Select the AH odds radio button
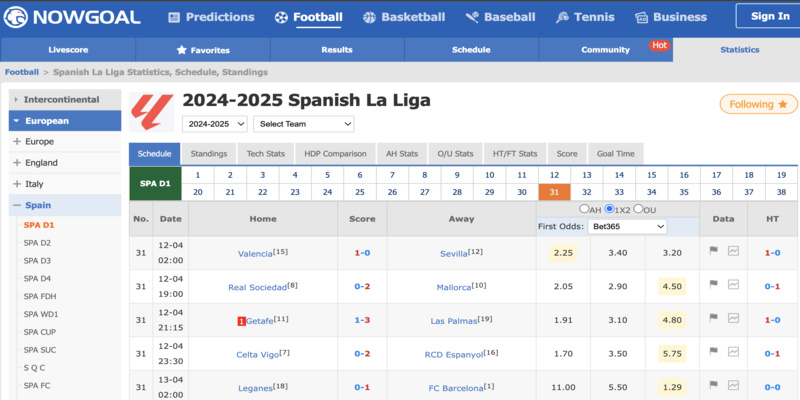Image resolution: width=800 pixels, height=400 pixels. coord(584,209)
